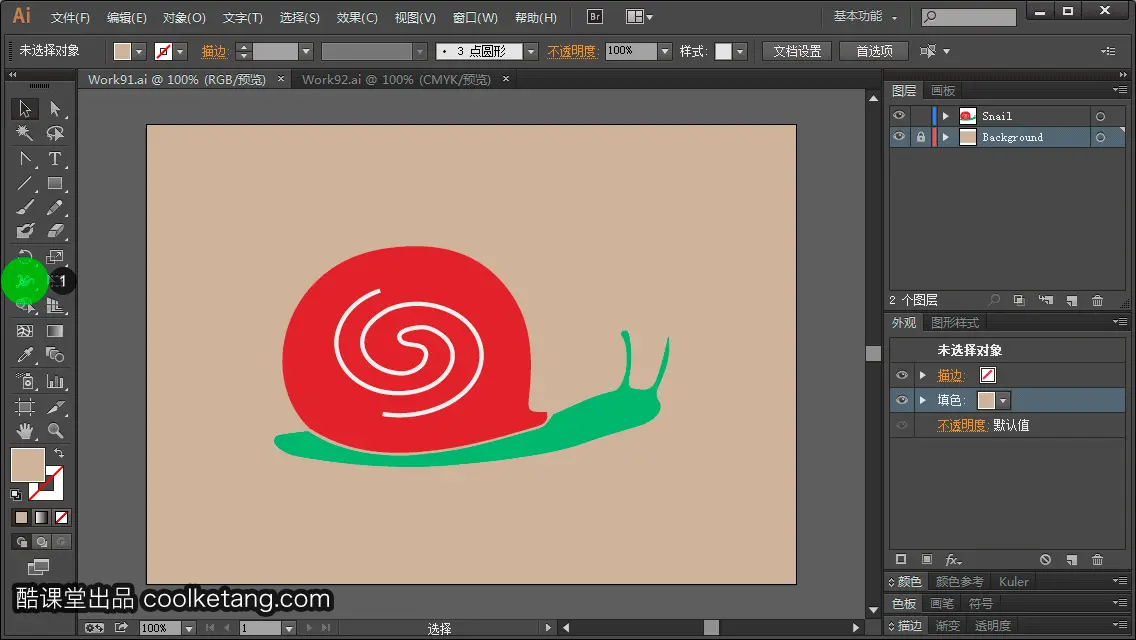Select the Artboard tool

click(x=25, y=407)
